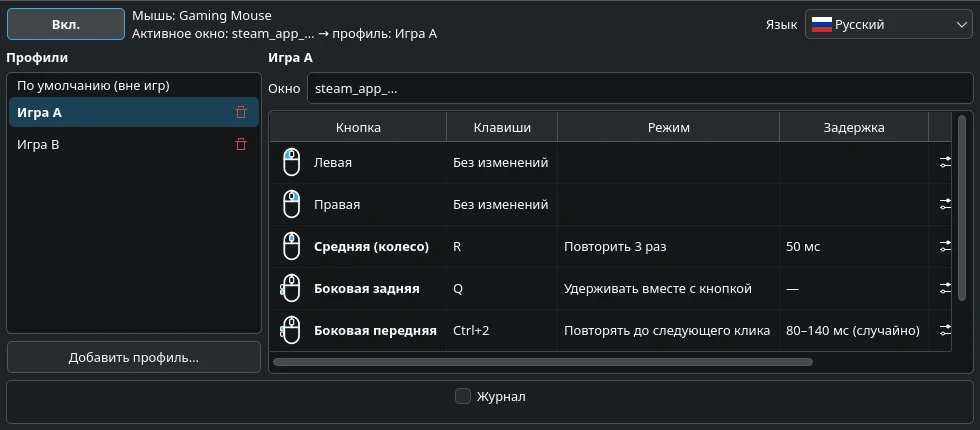Click the Правая row's Без изменений cell
Image resolution: width=980 pixels, height=430 pixels.
coord(501,204)
